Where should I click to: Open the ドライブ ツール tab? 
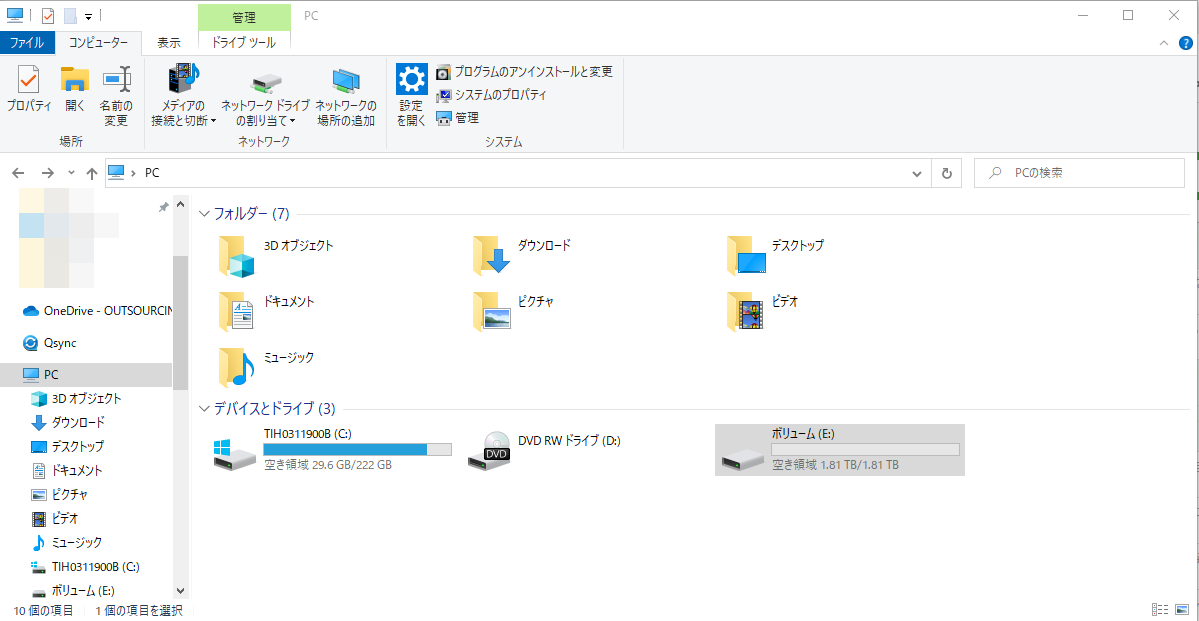(244, 43)
